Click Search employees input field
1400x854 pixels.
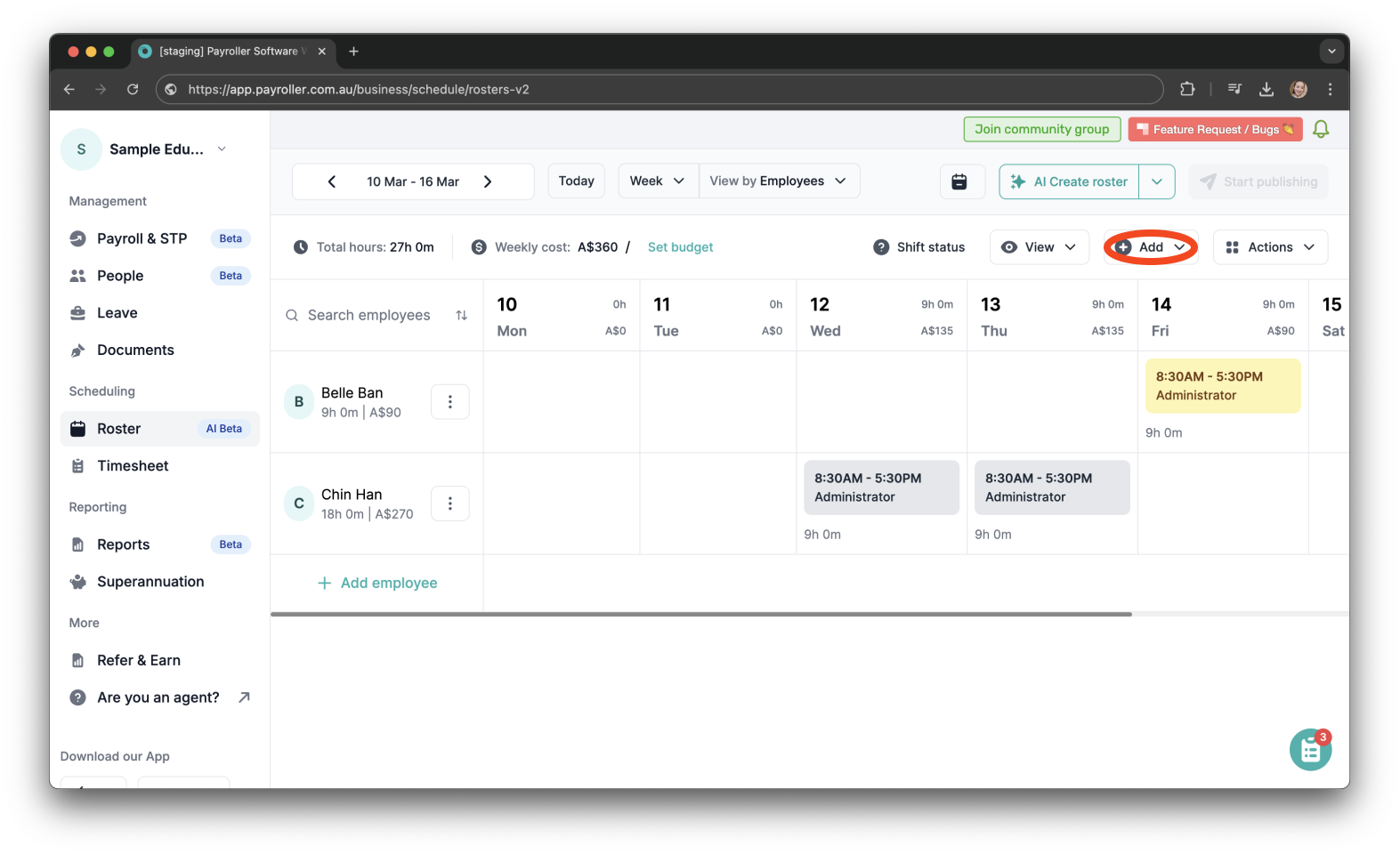pyautogui.click(x=368, y=315)
